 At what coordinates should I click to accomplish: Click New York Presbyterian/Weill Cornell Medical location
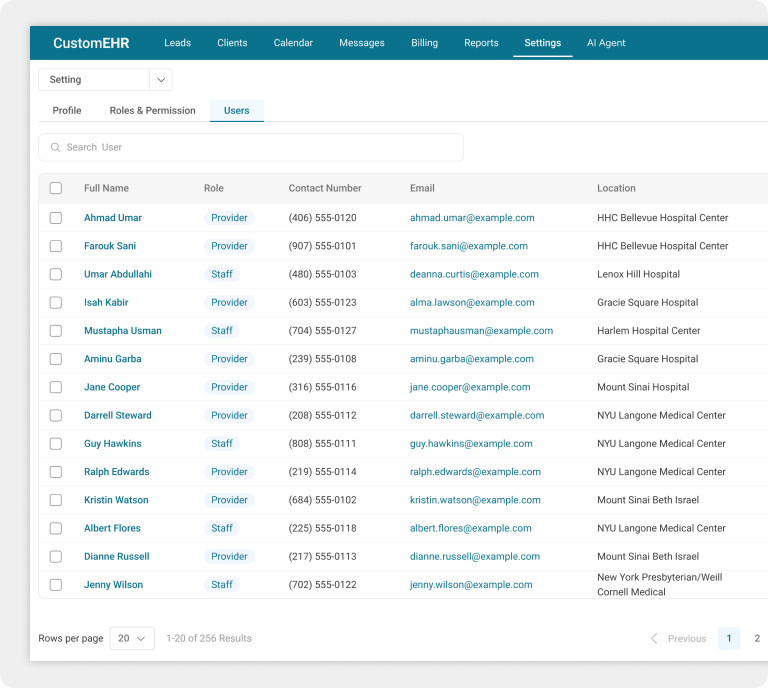(x=659, y=585)
